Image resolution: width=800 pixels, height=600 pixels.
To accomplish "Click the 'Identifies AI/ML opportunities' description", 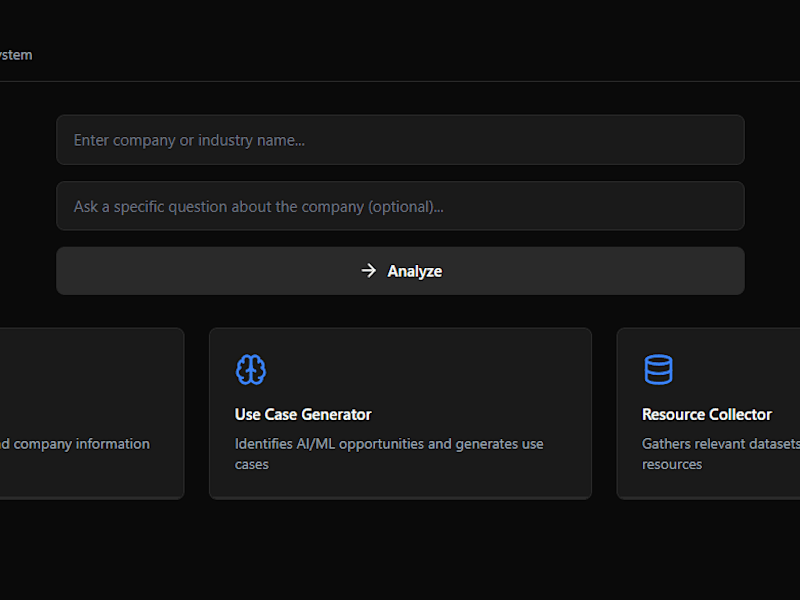I will coord(389,454).
